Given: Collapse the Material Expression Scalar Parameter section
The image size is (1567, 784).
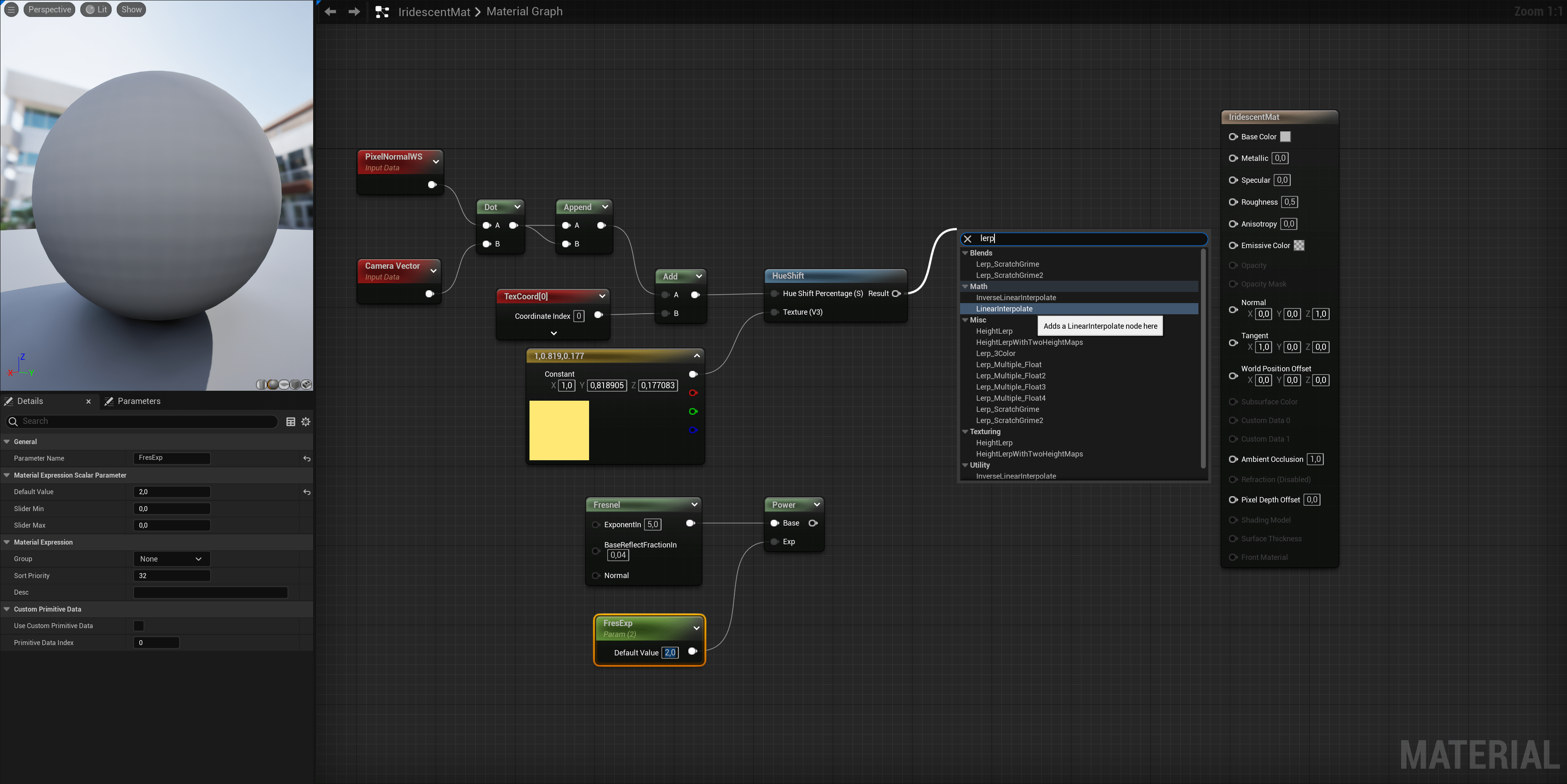Looking at the screenshot, I should [x=7, y=475].
